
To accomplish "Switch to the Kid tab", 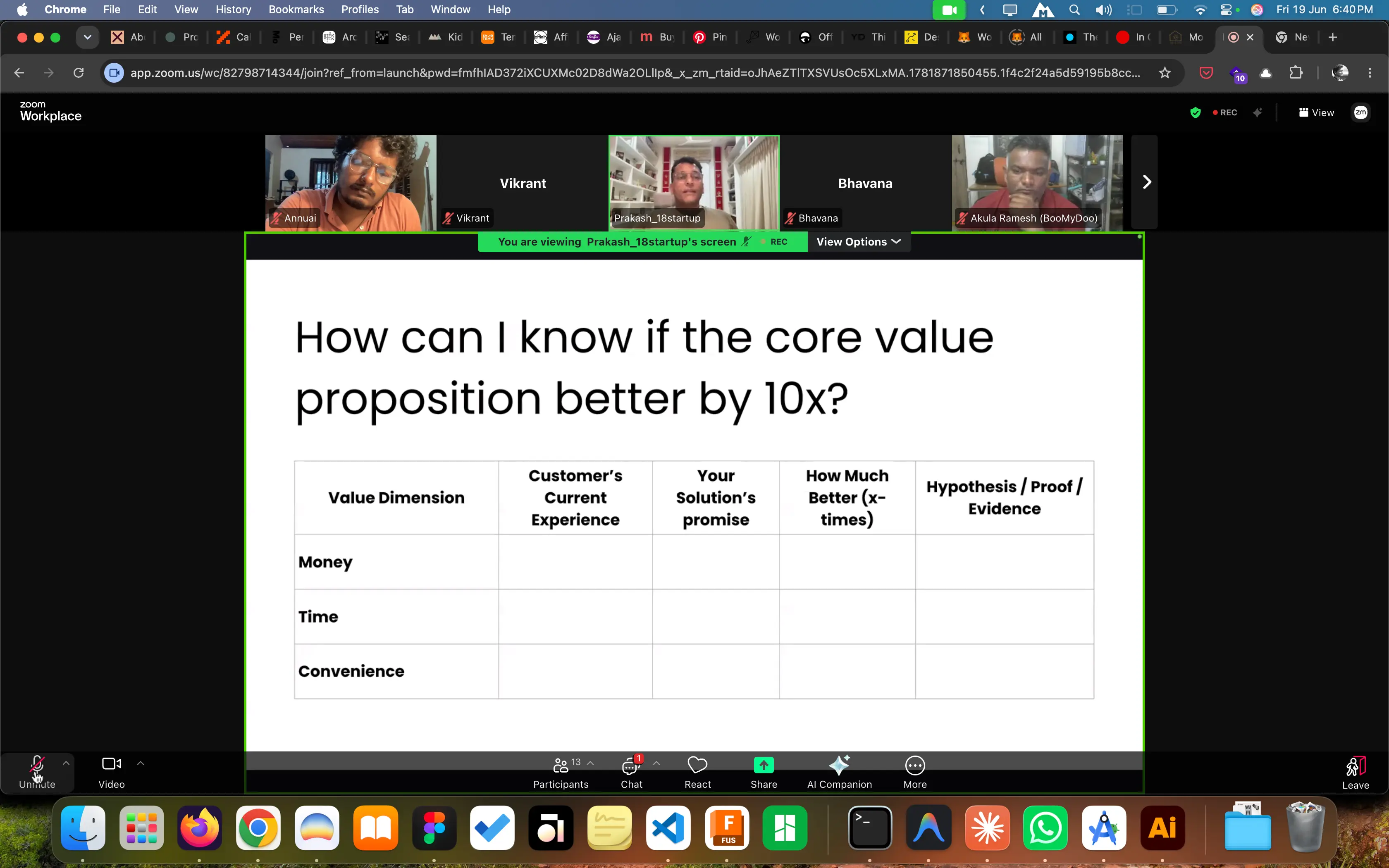I will [446, 37].
